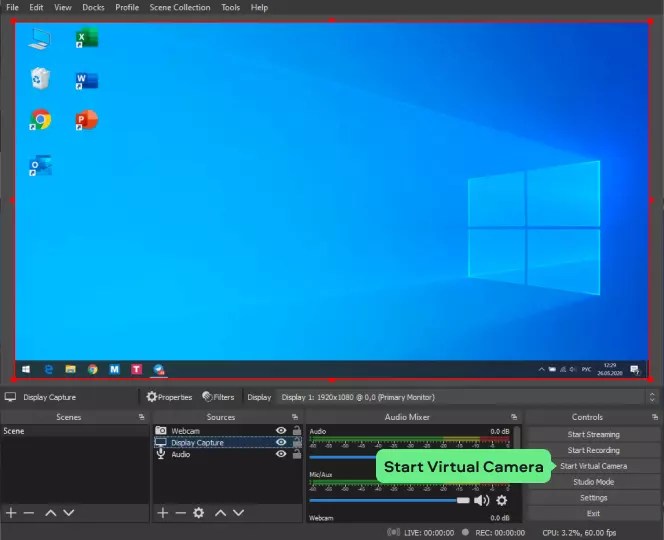Open the View menu
Image resolution: width=664 pixels, height=540 pixels.
pos(63,7)
